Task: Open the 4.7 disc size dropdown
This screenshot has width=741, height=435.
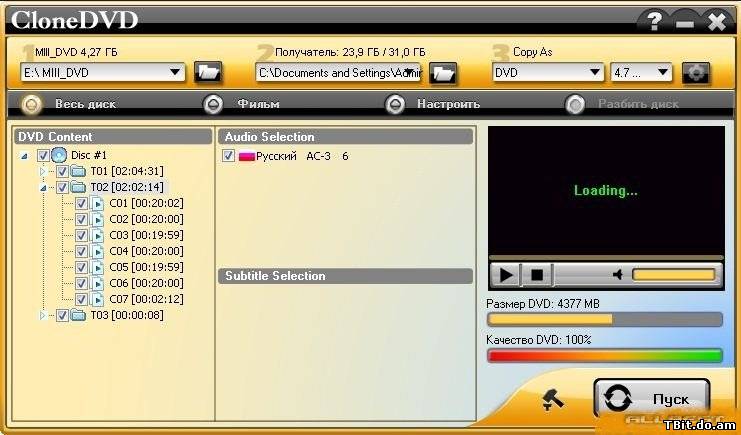Action: (x=663, y=73)
